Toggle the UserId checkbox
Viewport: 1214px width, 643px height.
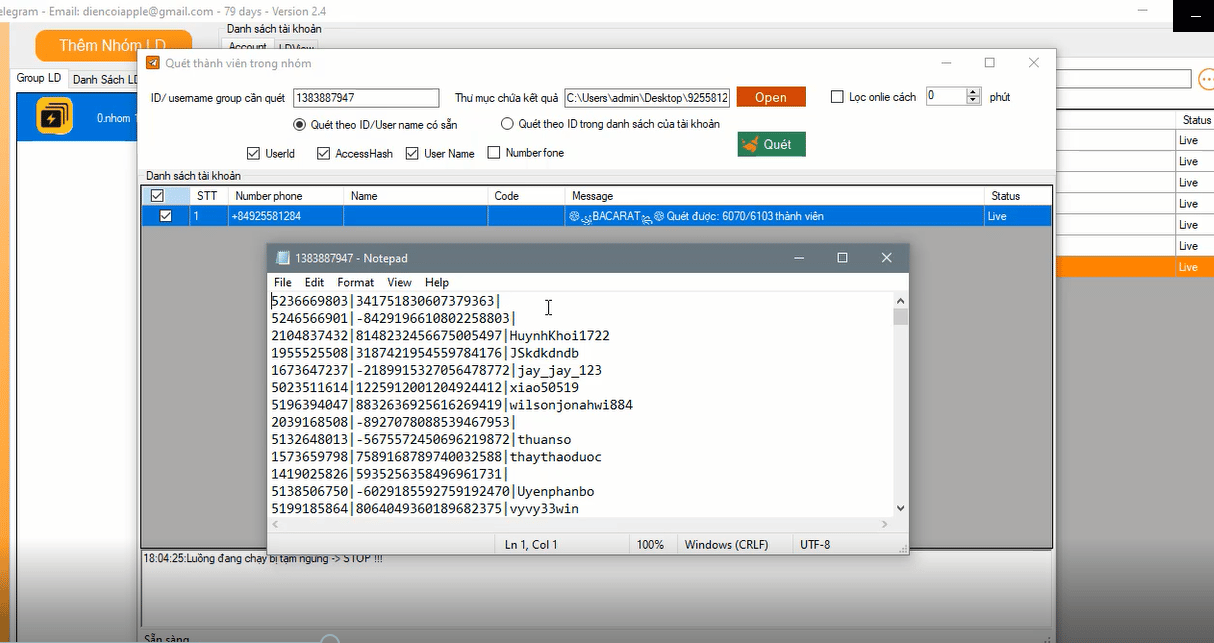tap(253, 153)
